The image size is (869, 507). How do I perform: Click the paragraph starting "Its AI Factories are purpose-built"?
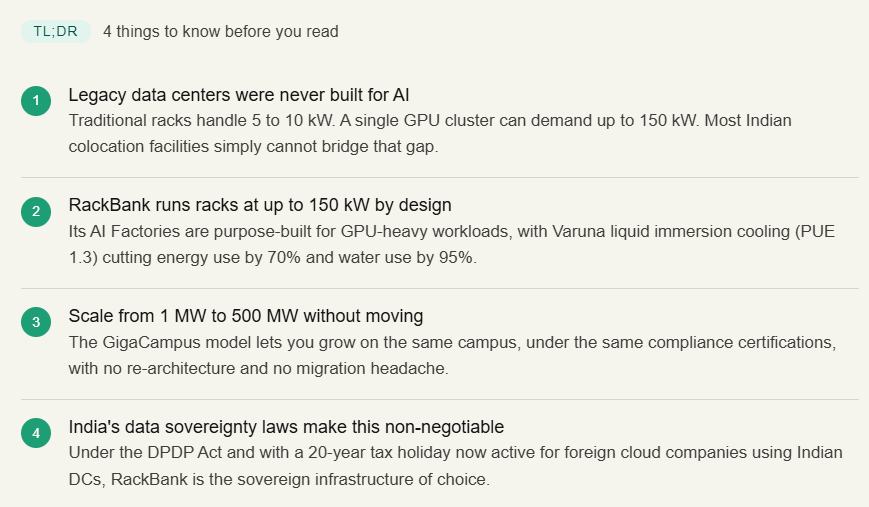[450, 244]
